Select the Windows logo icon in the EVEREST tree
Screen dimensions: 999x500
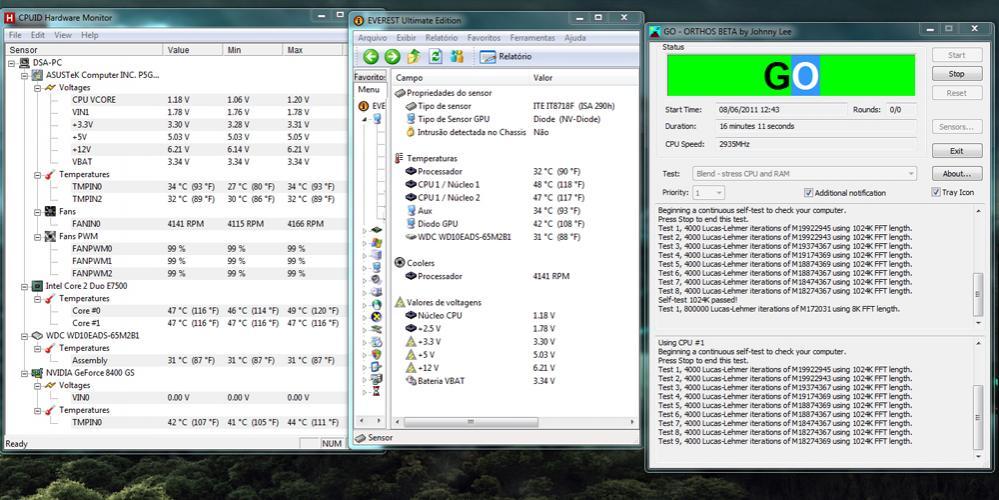tap(376, 243)
